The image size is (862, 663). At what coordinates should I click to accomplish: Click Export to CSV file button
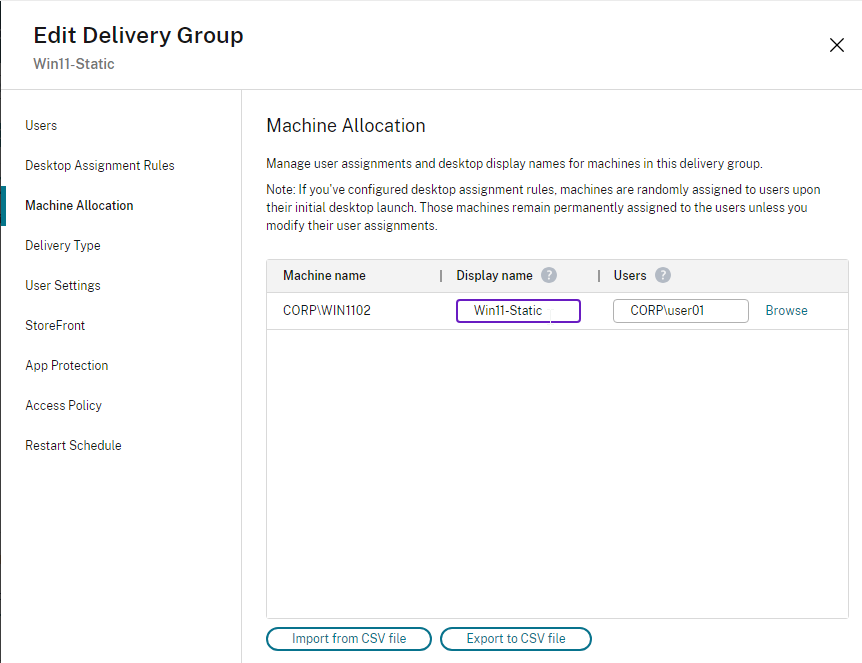tap(515, 639)
